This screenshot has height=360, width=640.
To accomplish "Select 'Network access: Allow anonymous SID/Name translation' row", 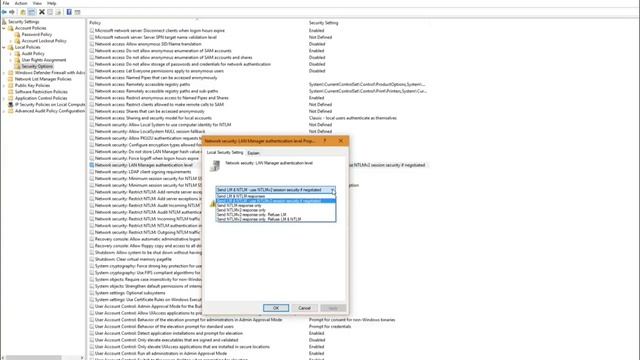I will point(148,44).
